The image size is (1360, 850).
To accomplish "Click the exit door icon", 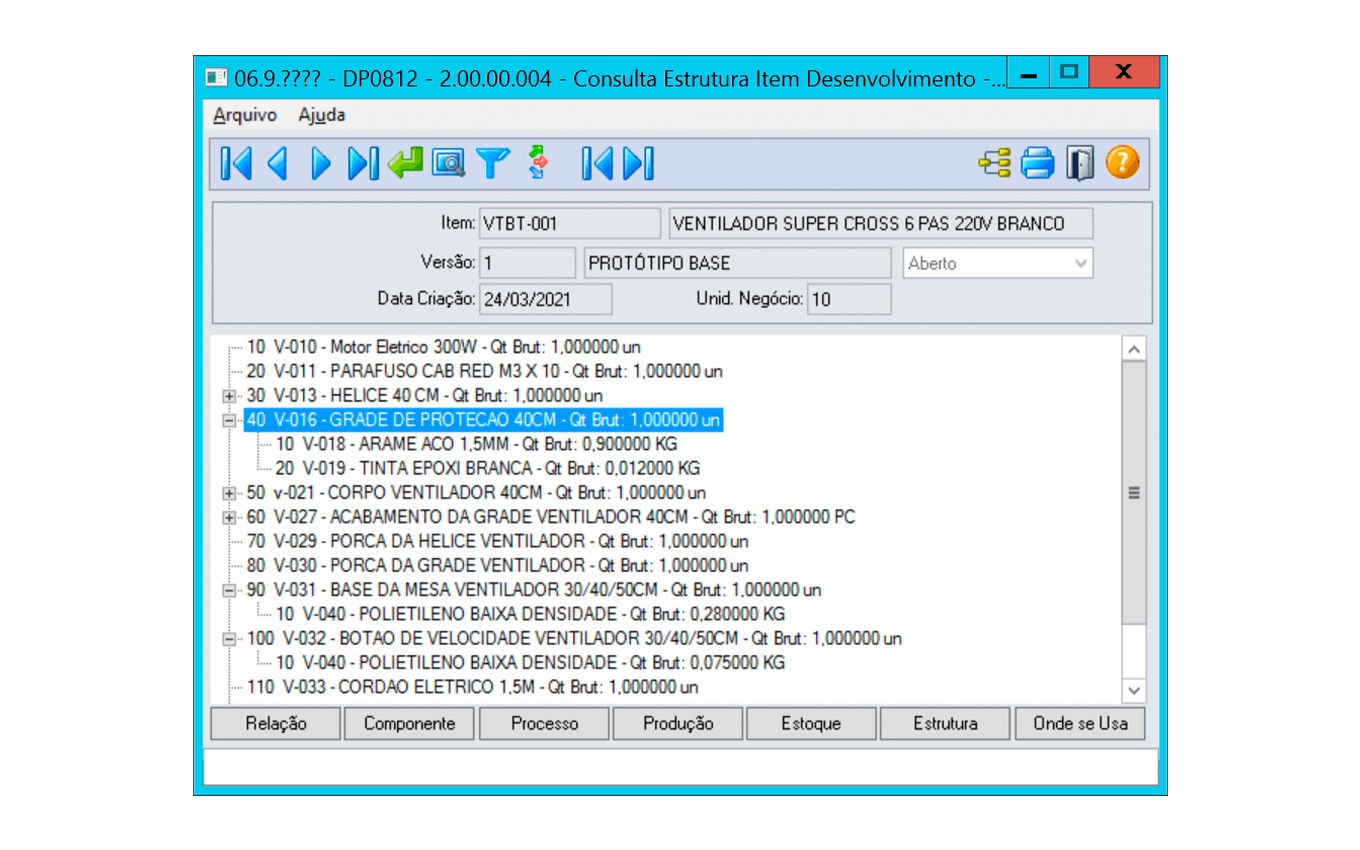I will tap(1080, 163).
